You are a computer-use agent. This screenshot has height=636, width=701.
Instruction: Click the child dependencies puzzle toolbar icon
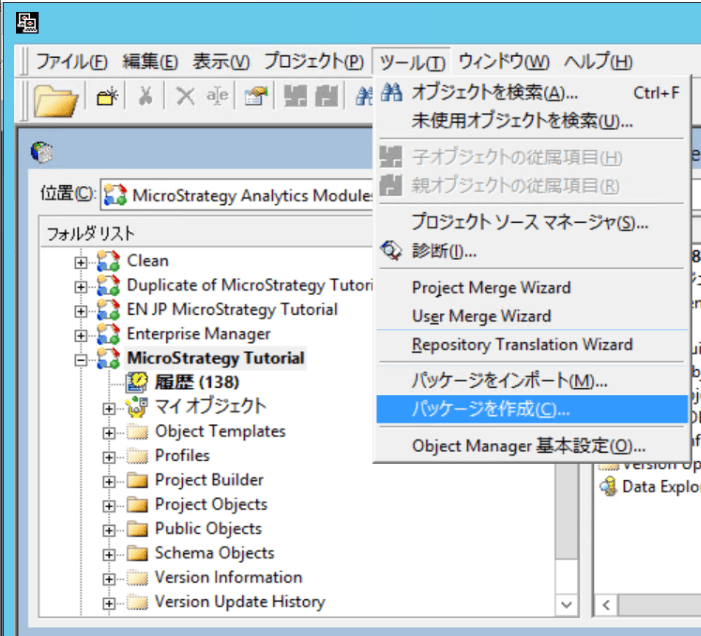(x=296, y=96)
